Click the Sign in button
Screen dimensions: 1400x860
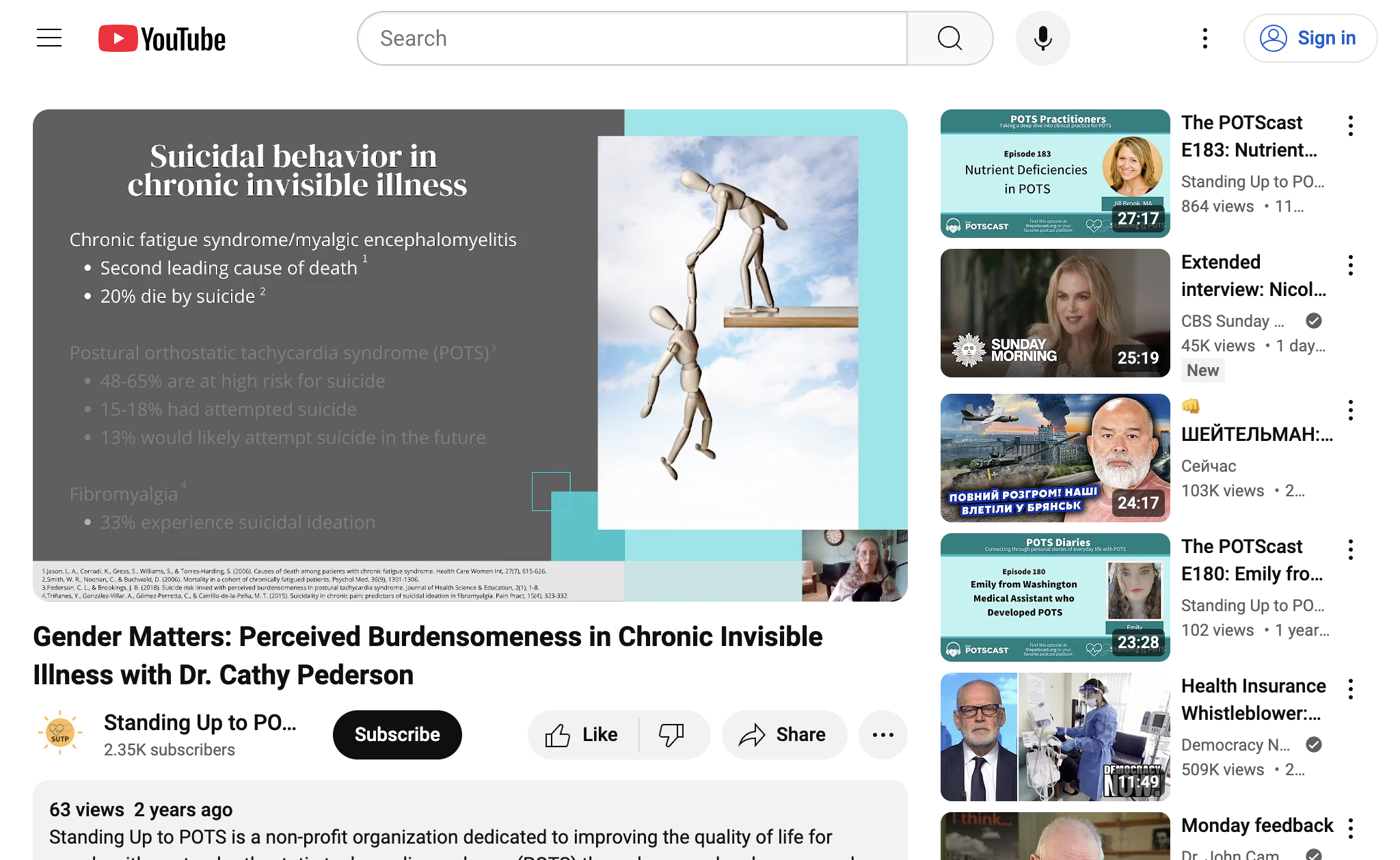click(1310, 38)
